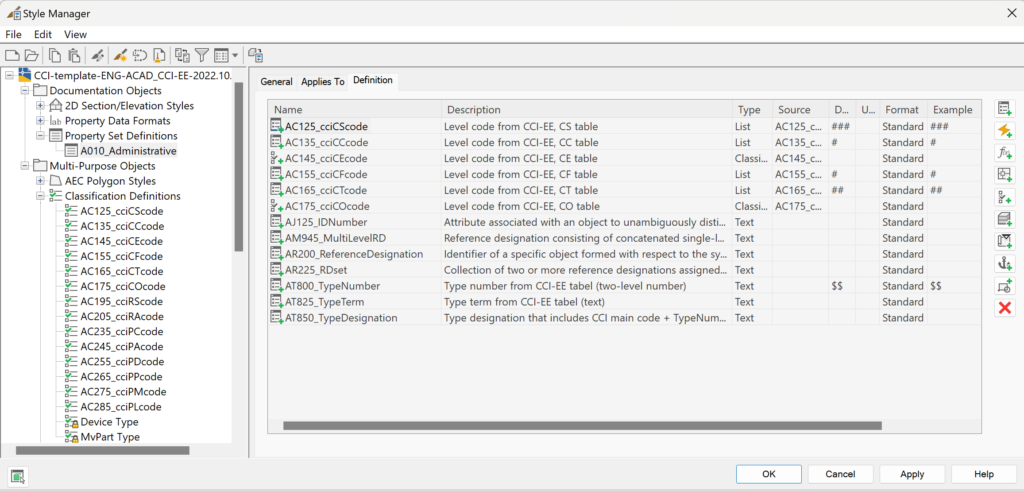Click the Edit Style paintbrush icon
This screenshot has height=491, width=1024.
[97, 55]
